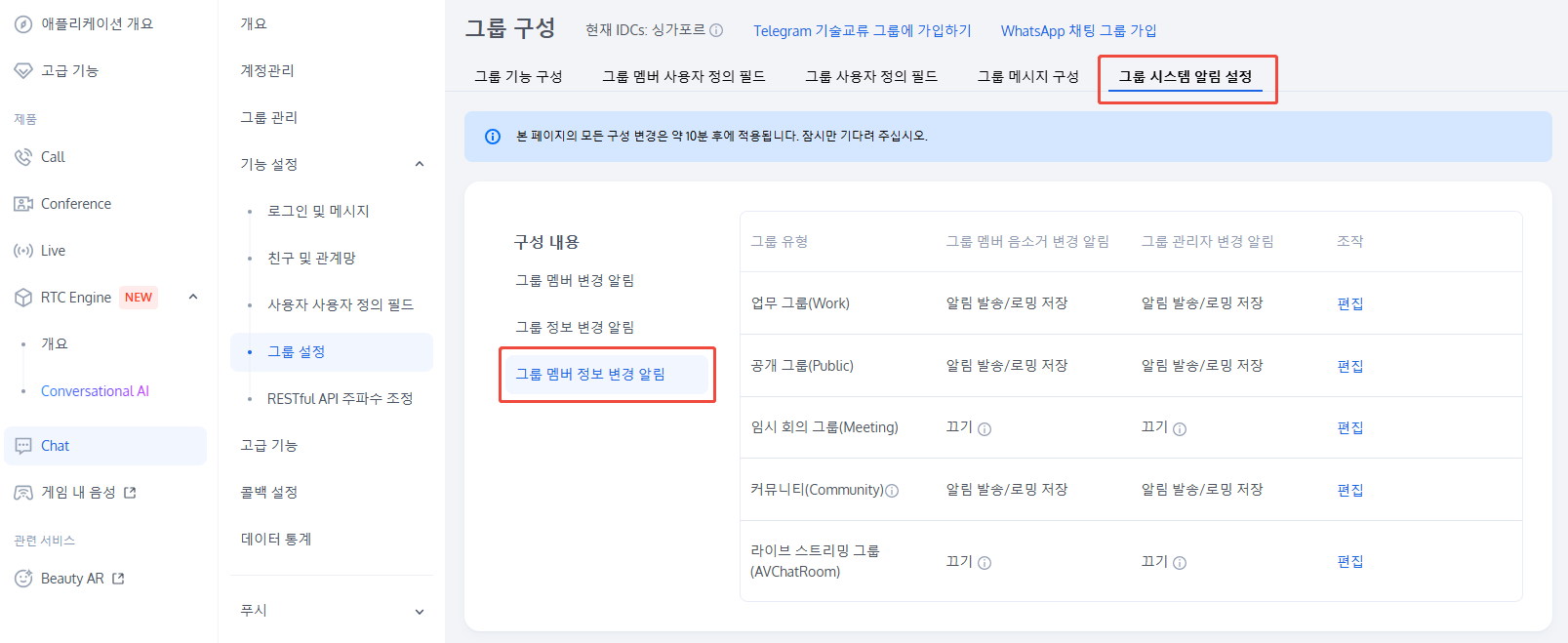Click the Call phone icon
1568x643 pixels.
(23, 157)
